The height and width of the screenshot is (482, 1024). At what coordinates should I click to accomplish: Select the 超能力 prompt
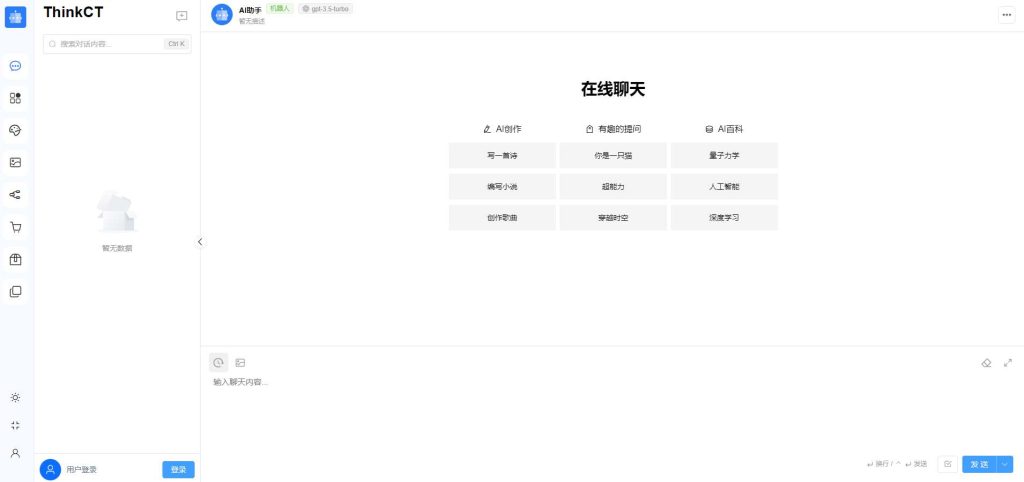613,187
